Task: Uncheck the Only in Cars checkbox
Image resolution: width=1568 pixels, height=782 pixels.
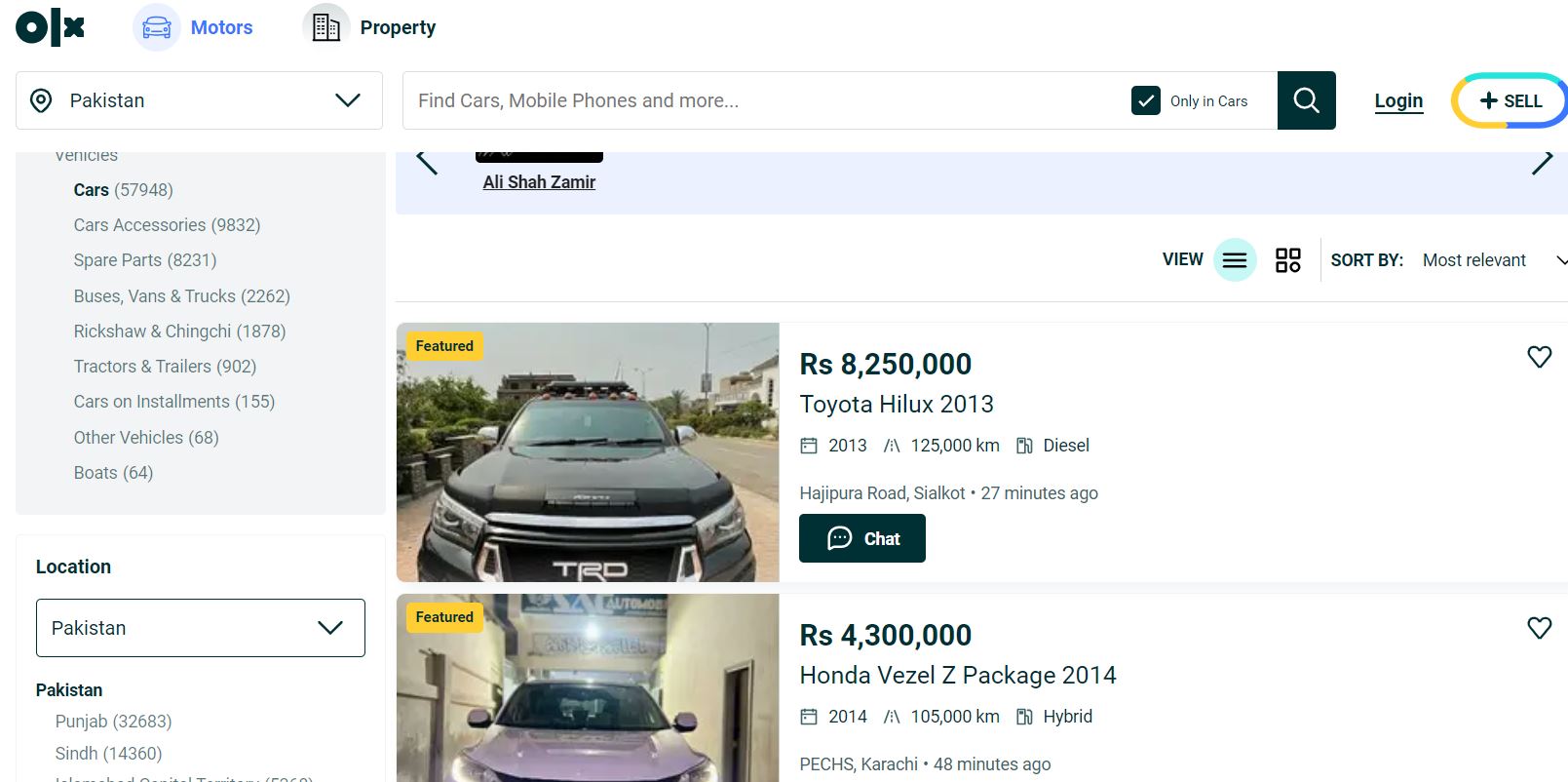Action: pos(1146,99)
